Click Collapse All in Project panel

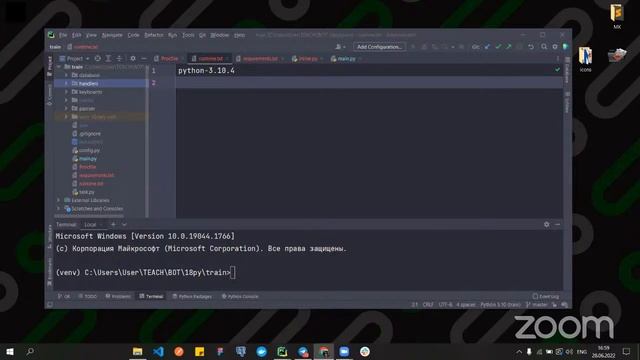(119, 59)
